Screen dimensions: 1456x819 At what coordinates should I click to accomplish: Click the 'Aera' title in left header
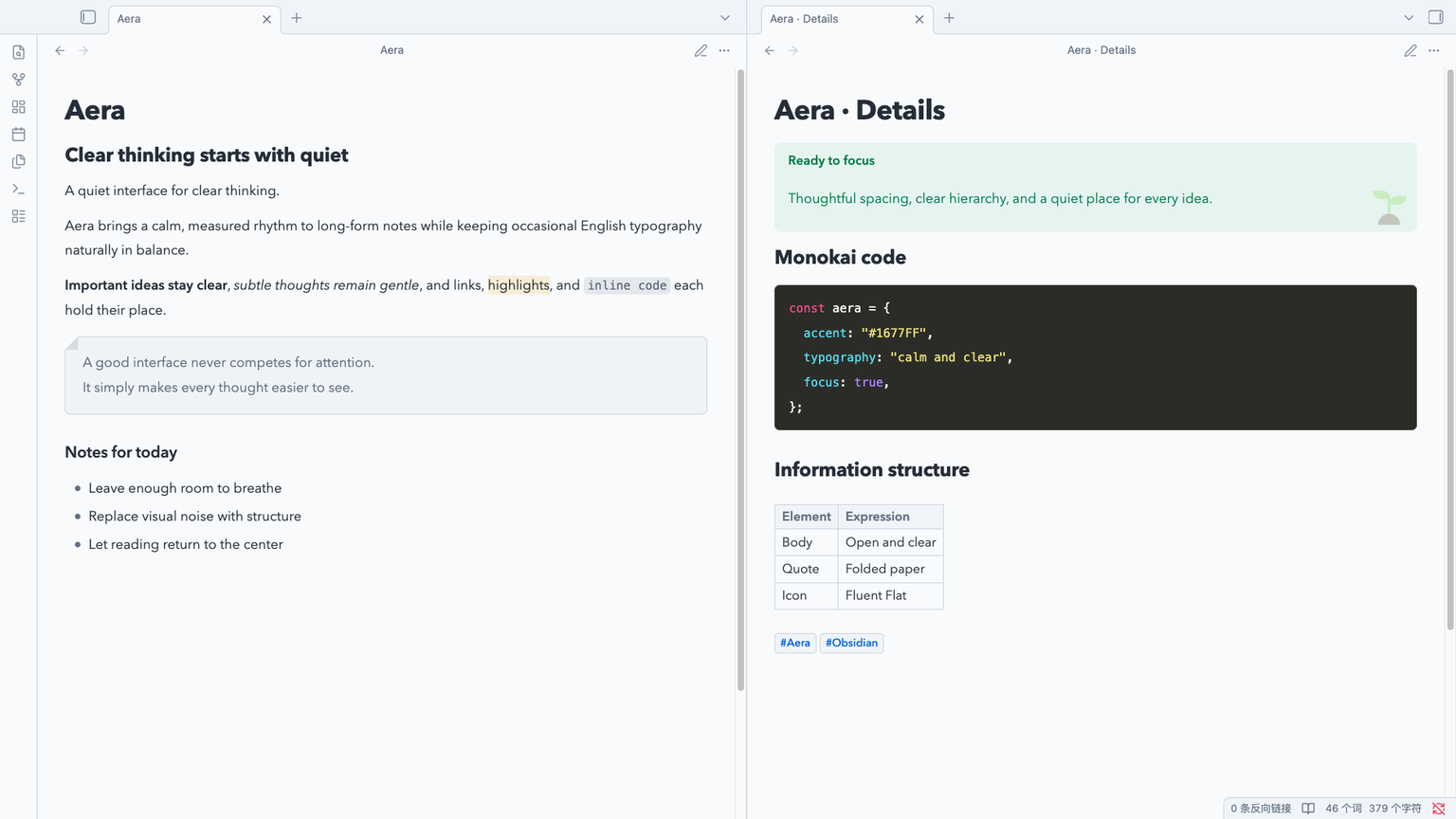pyautogui.click(x=391, y=50)
